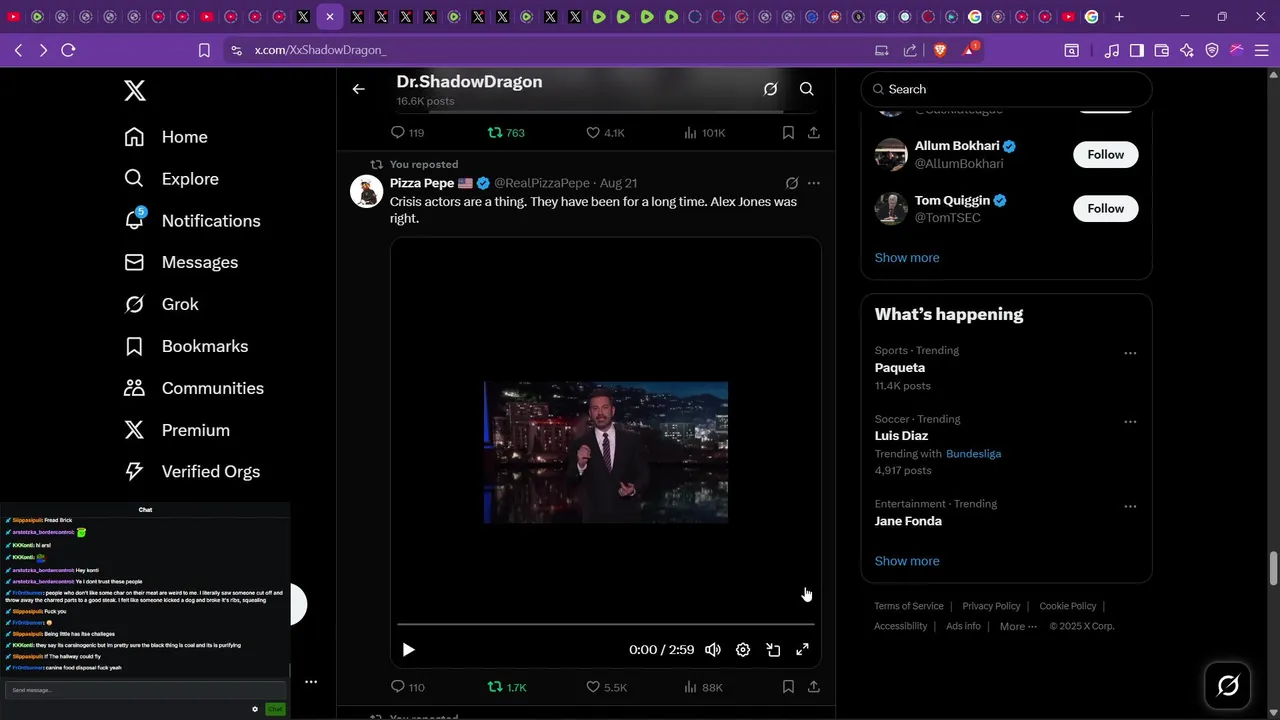Open Grok from sidebar
Viewport: 1280px width, 720px height.
[x=161, y=304]
